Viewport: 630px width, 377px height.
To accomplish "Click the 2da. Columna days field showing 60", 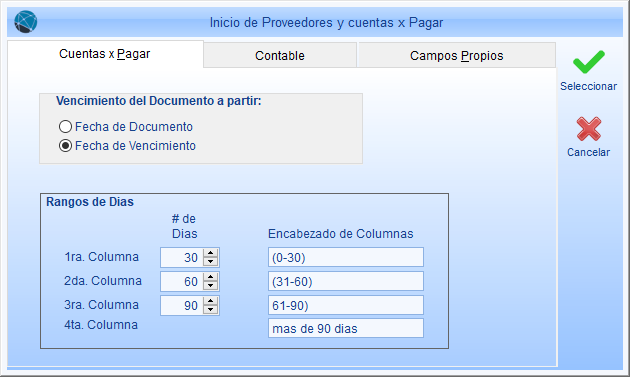I will [x=182, y=281].
